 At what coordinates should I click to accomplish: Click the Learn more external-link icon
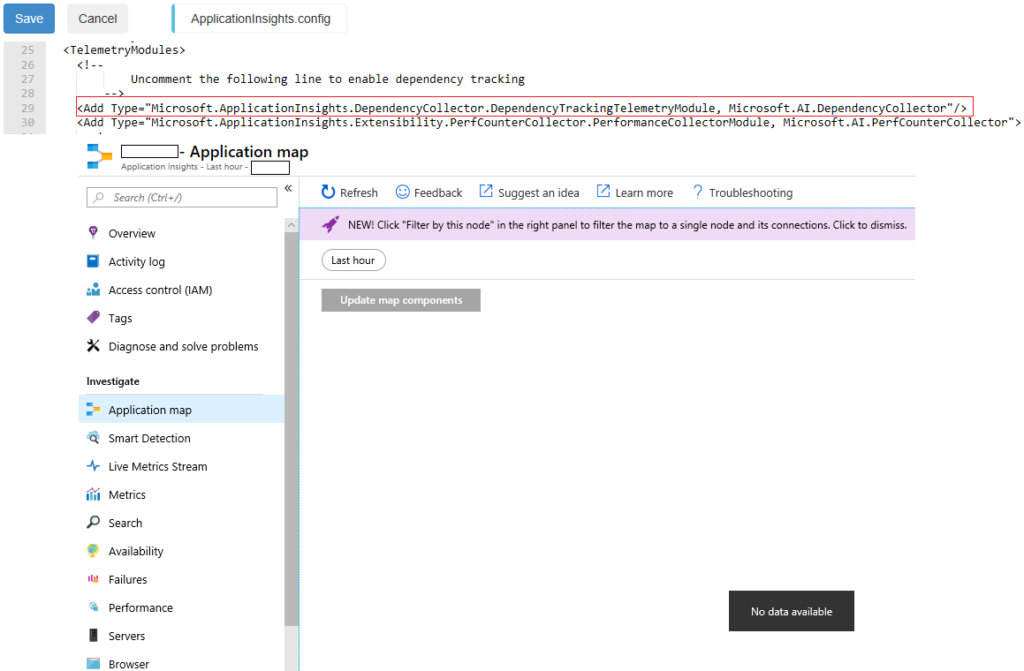(x=603, y=191)
